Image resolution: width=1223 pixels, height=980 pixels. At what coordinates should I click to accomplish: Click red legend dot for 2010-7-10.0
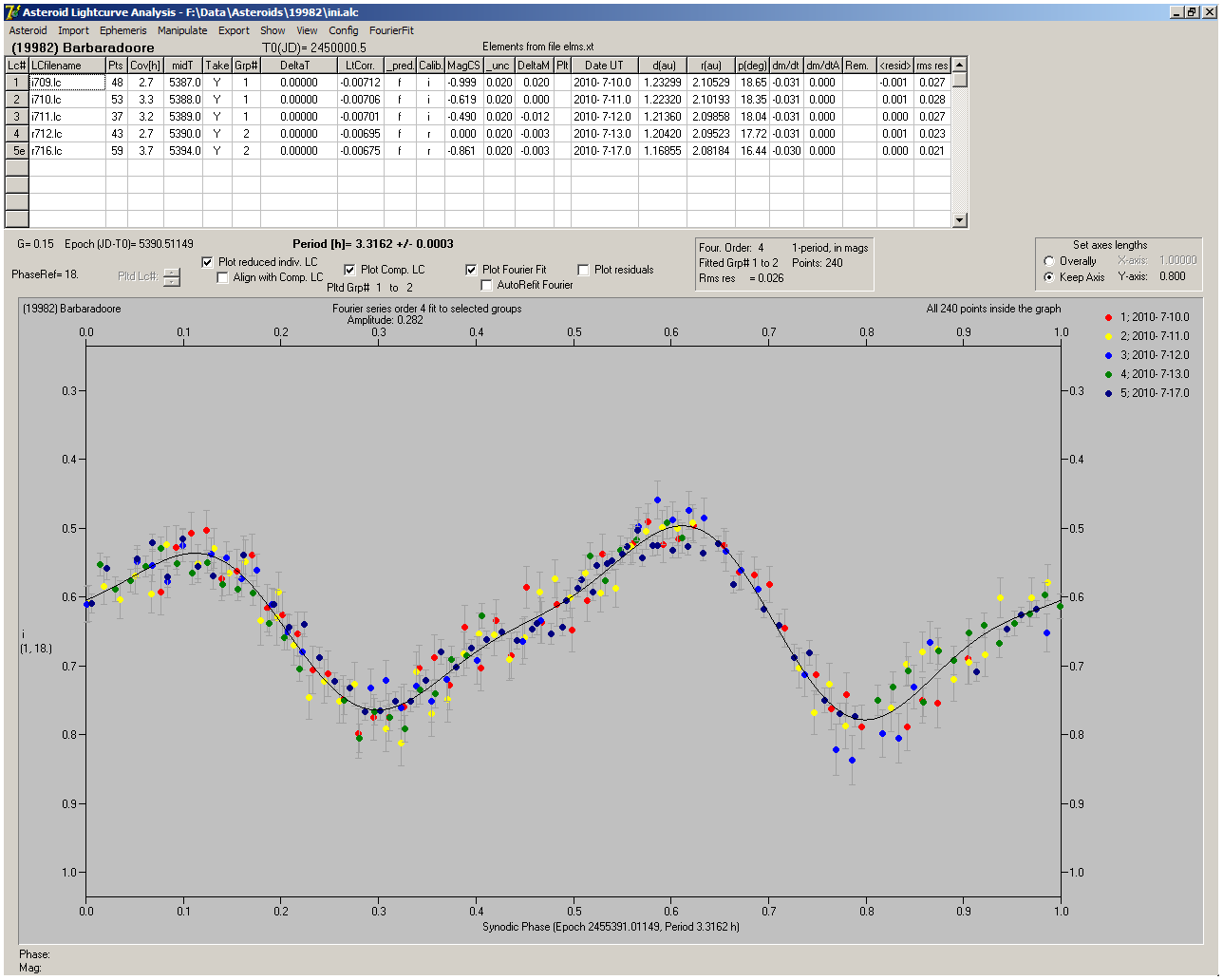coord(1109,317)
